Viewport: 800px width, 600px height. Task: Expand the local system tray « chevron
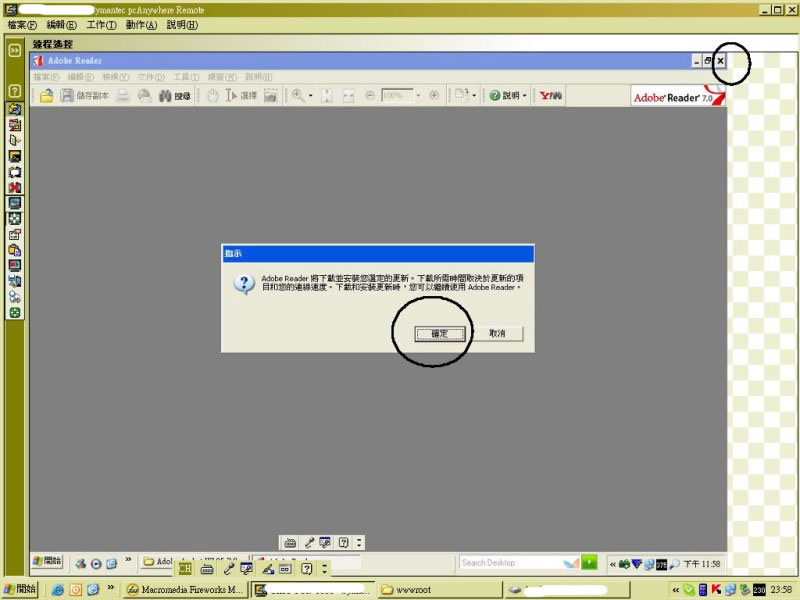[676, 590]
